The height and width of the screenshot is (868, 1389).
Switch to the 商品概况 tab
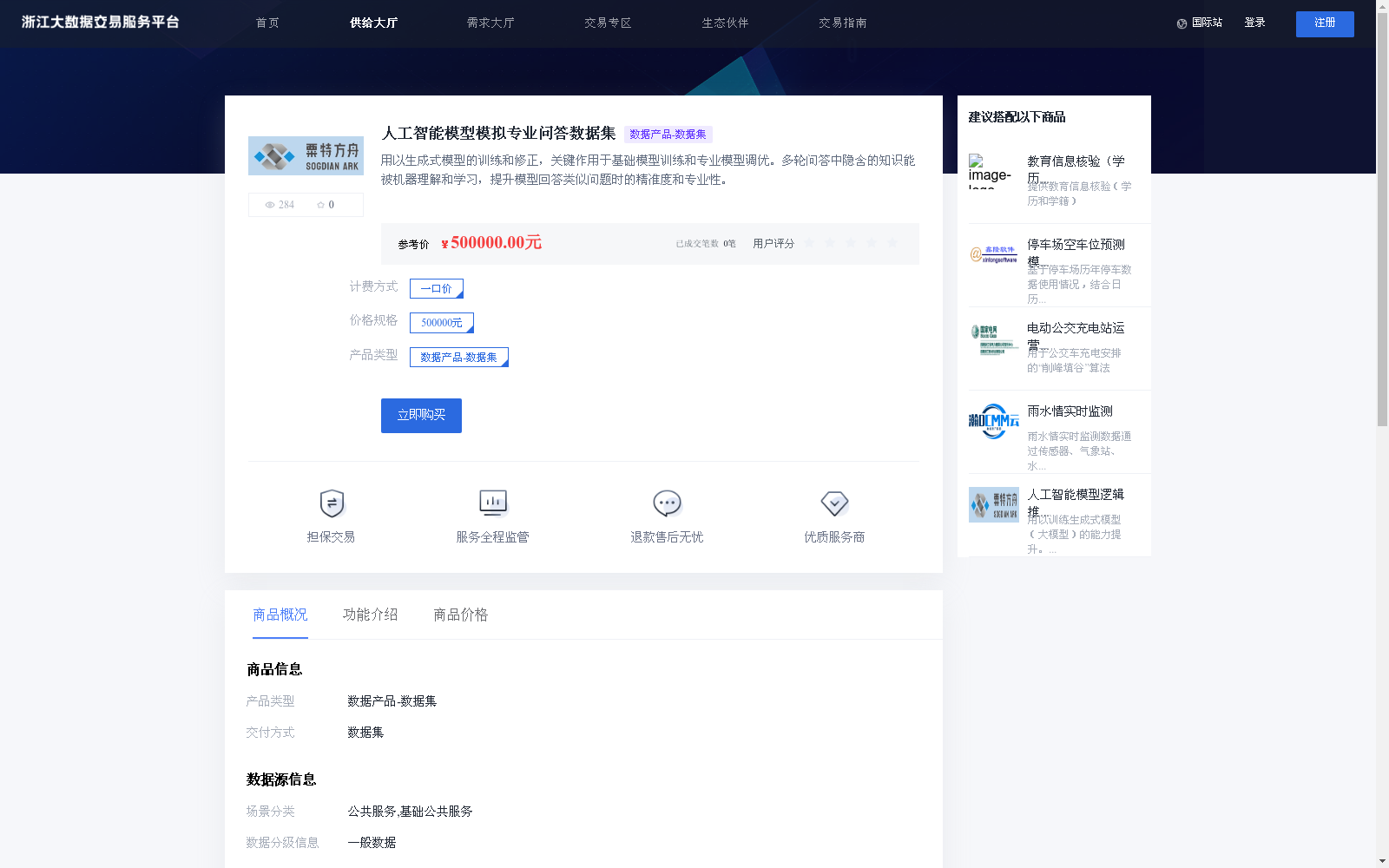(x=280, y=615)
